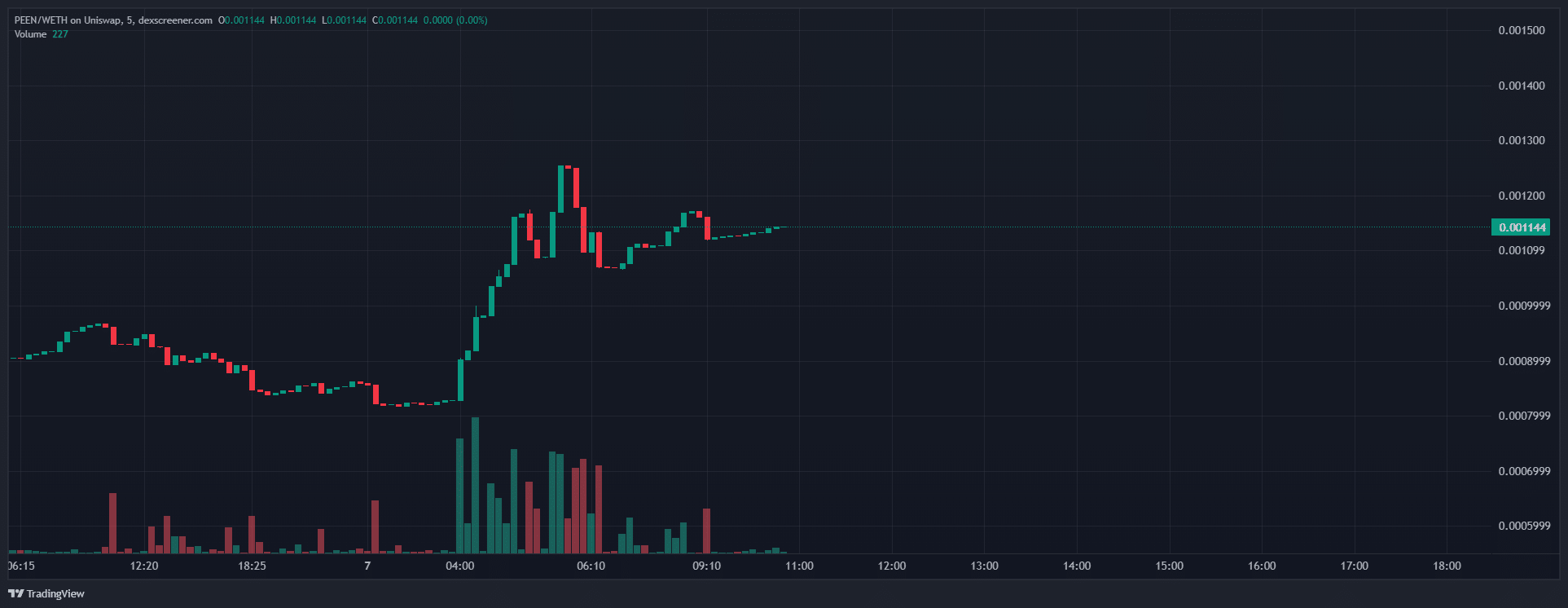This screenshot has width=1568, height=608.
Task: Click the 11:00 time axis label
Action: tap(799, 566)
